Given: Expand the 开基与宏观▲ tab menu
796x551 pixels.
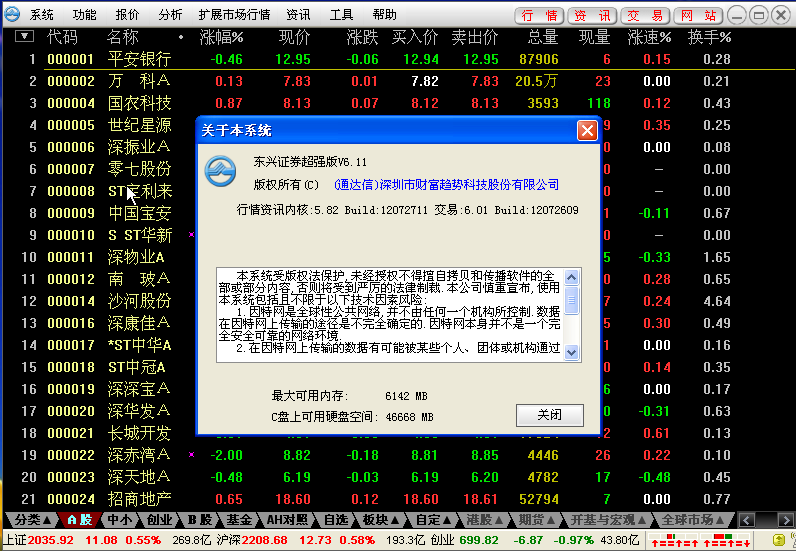Looking at the screenshot, I should coord(608,520).
